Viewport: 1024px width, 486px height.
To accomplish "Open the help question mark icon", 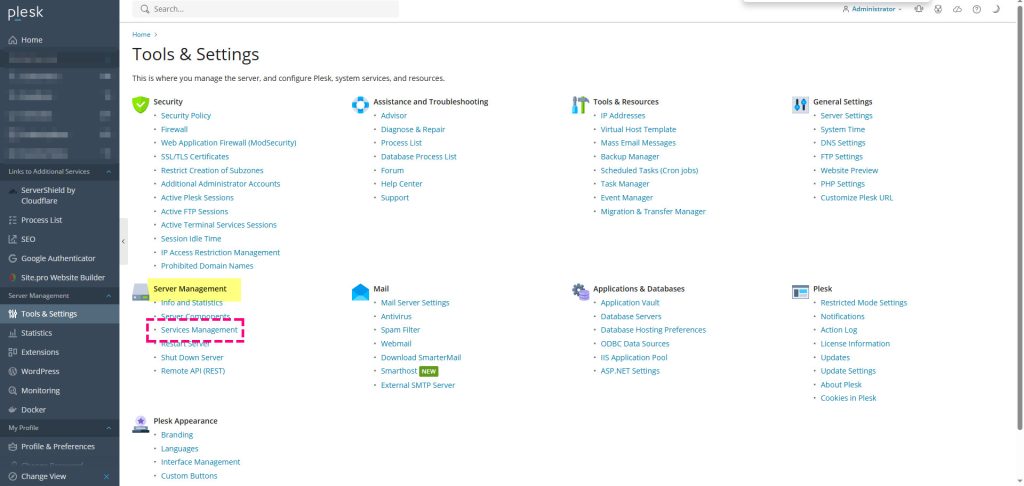I will pyautogui.click(x=976, y=9).
